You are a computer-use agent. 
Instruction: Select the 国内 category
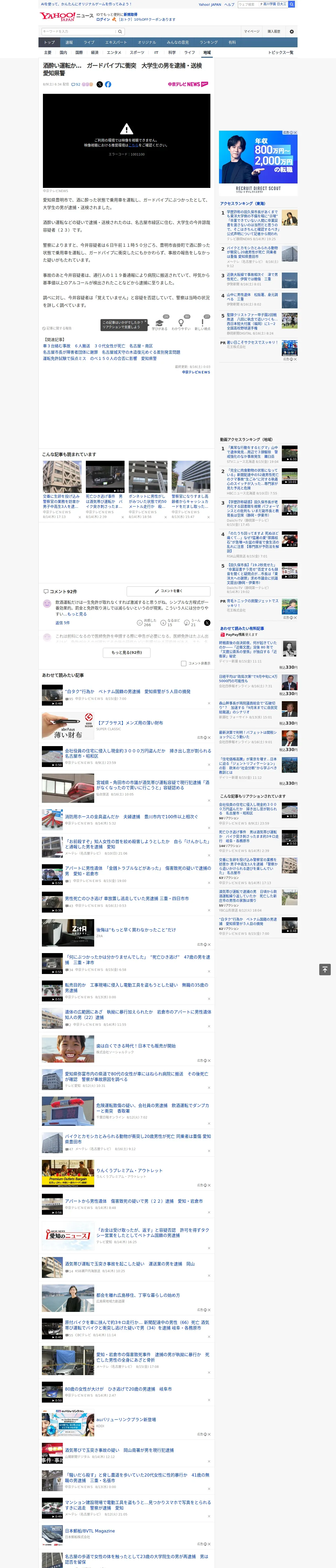point(63,52)
